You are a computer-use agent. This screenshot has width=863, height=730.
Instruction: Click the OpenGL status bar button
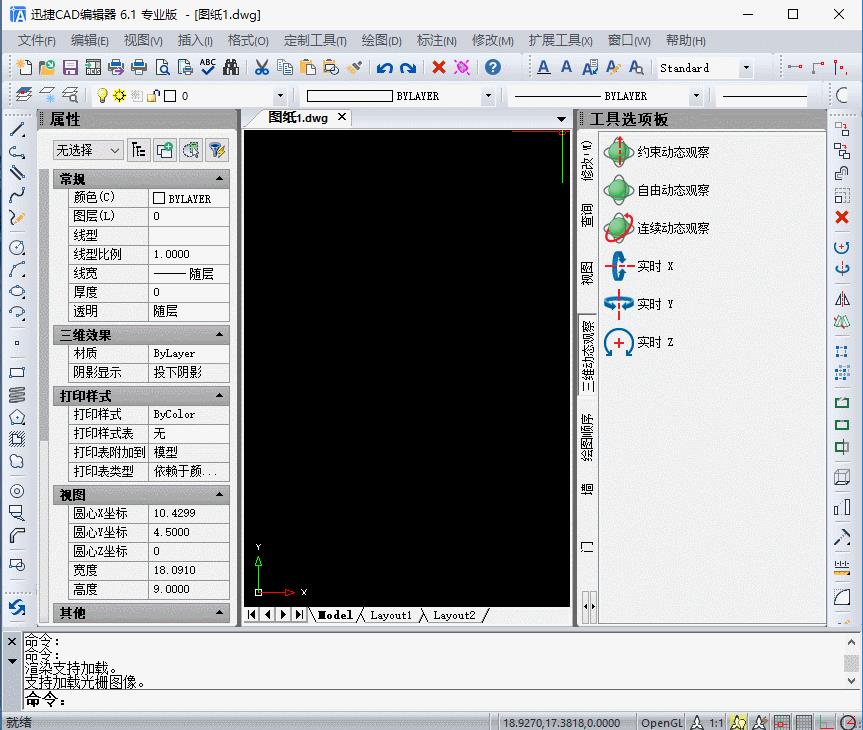coord(661,722)
